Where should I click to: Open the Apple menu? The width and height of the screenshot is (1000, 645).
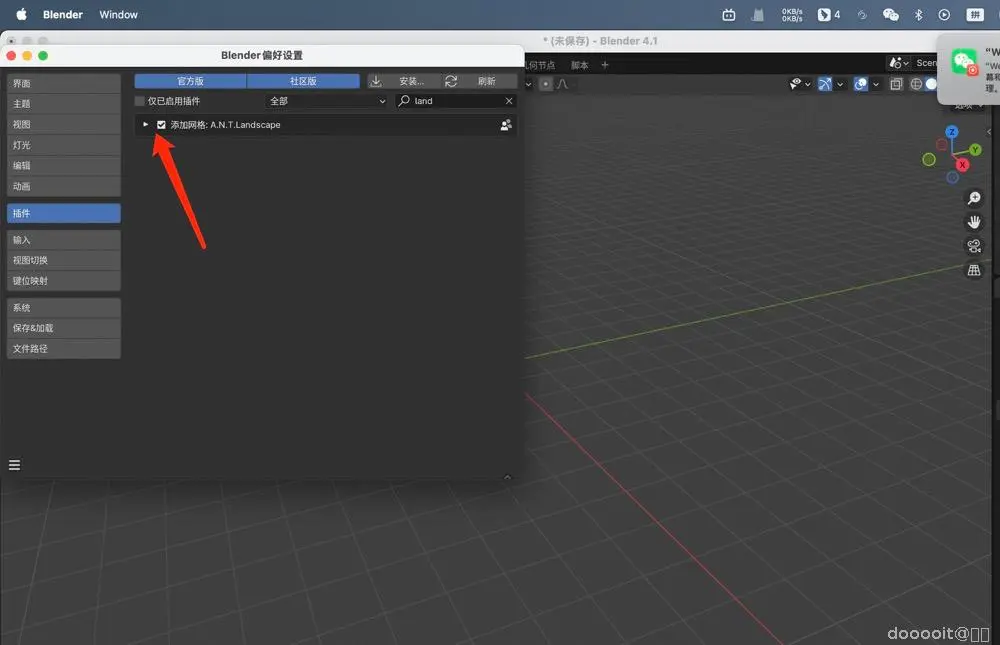coord(21,14)
